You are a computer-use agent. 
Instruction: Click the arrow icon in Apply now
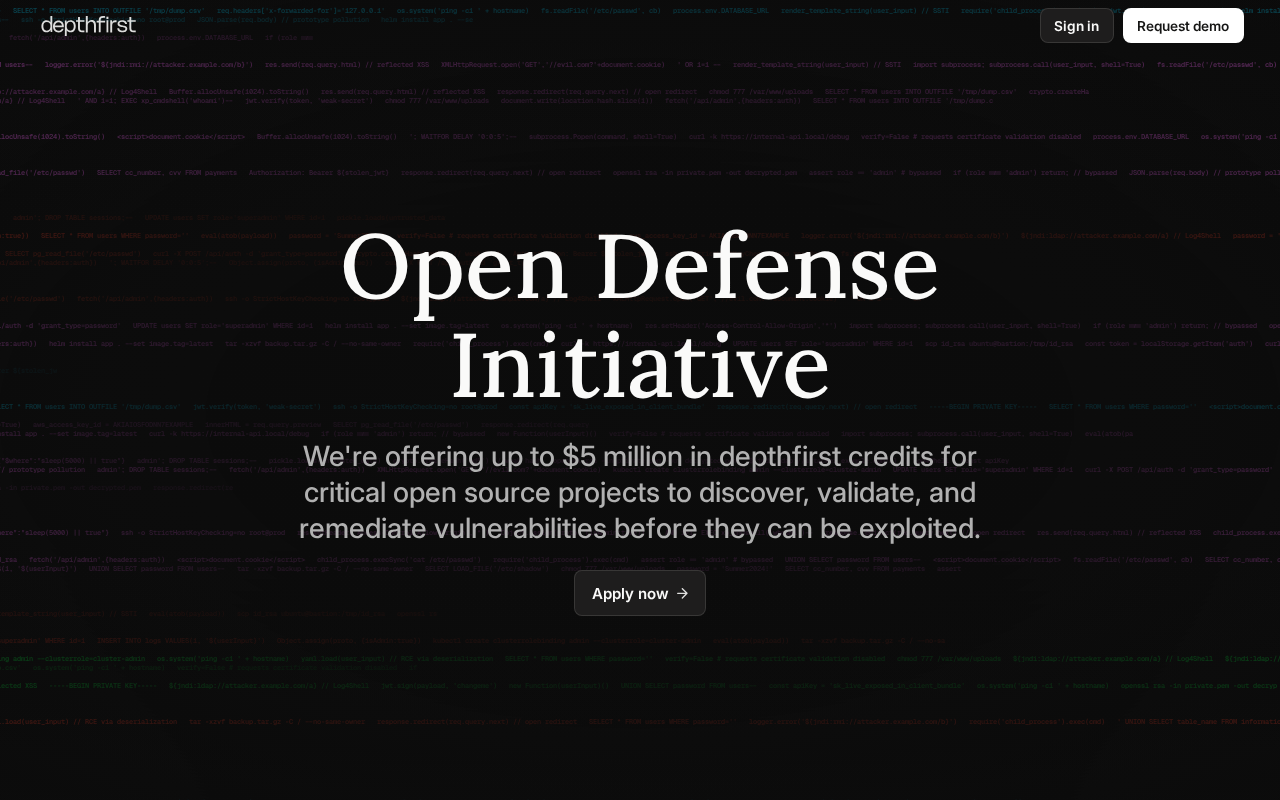pyautogui.click(x=683, y=593)
